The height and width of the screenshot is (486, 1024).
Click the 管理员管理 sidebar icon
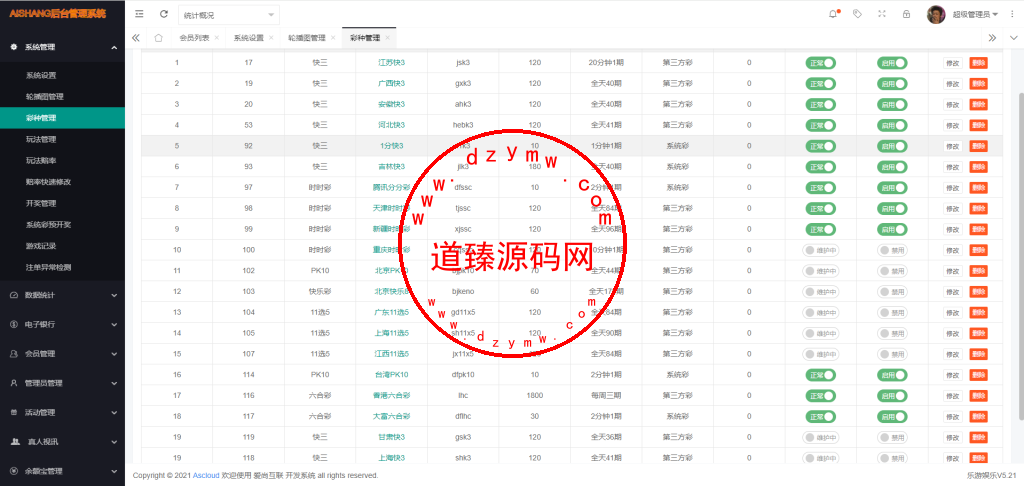14,383
